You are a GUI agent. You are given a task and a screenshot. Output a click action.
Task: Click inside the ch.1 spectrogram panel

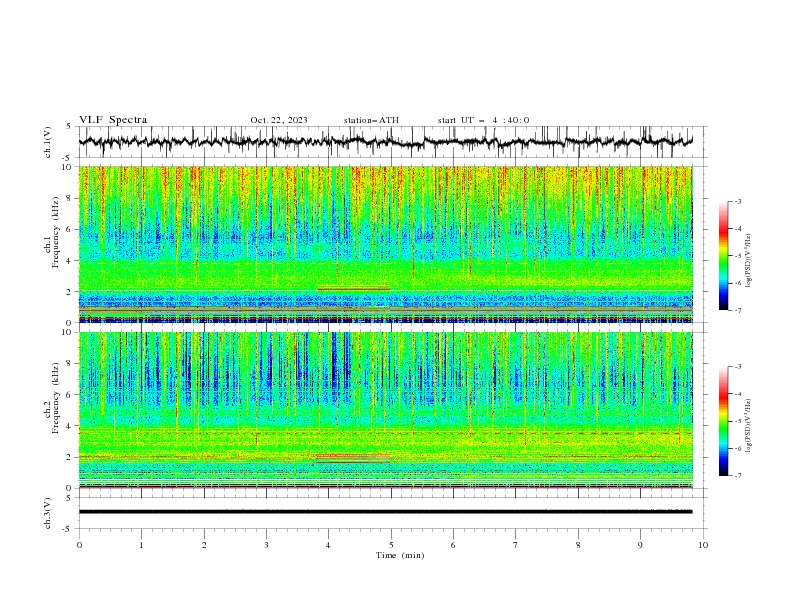click(386, 244)
